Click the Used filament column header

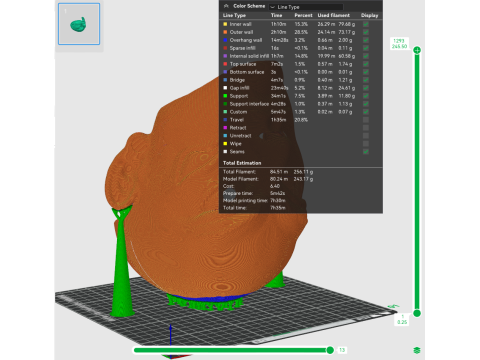[x=334, y=15]
